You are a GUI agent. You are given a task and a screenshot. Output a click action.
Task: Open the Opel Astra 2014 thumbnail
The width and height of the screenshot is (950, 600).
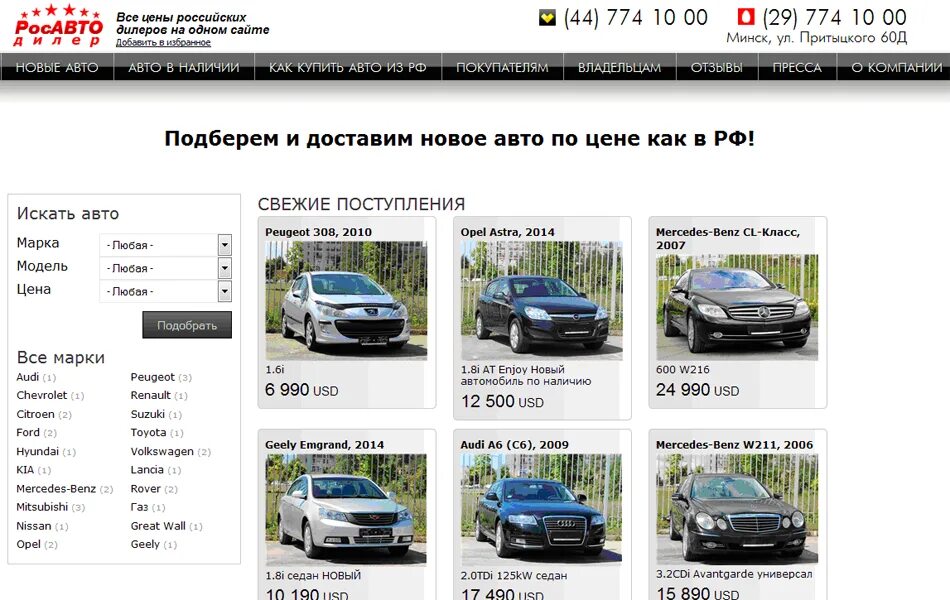click(541, 301)
